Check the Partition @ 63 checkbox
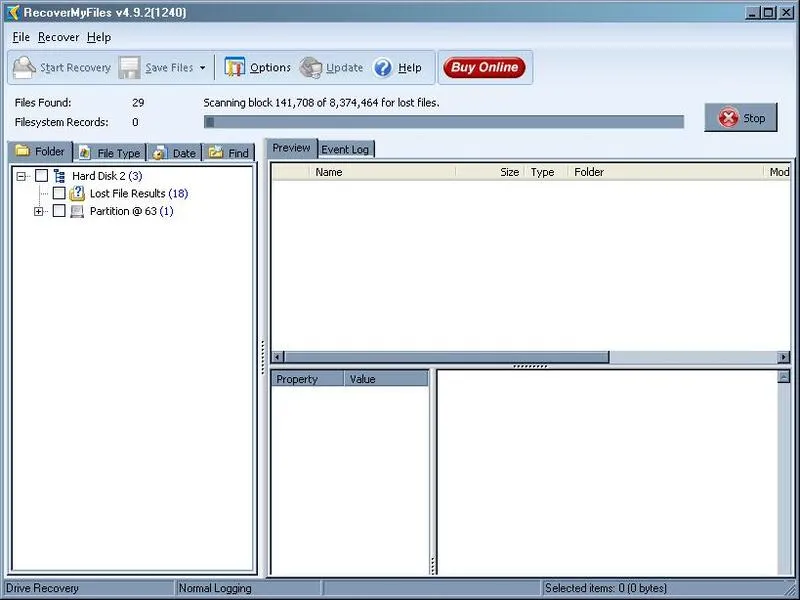800x600 pixels. tap(59, 211)
